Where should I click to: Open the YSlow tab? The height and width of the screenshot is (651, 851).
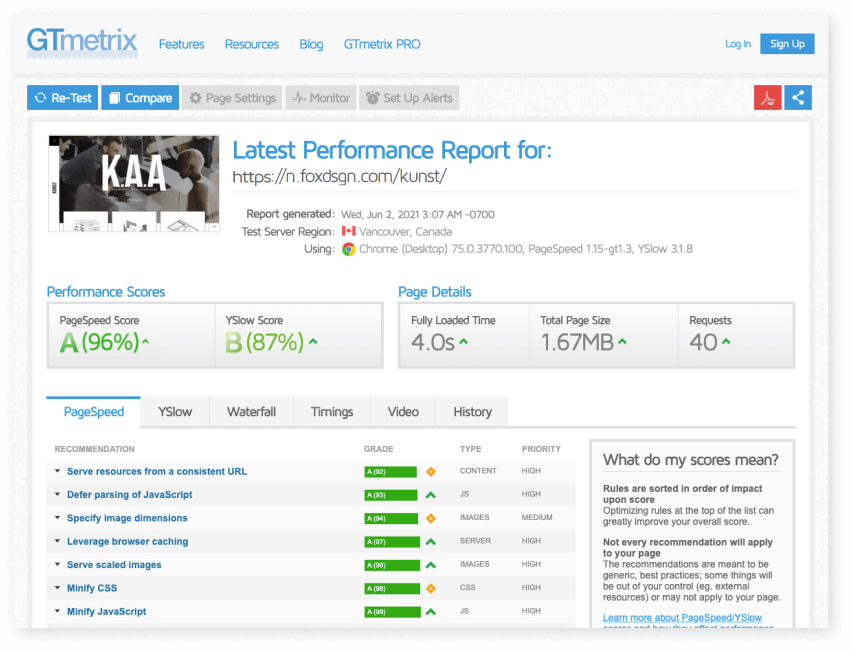pos(174,411)
